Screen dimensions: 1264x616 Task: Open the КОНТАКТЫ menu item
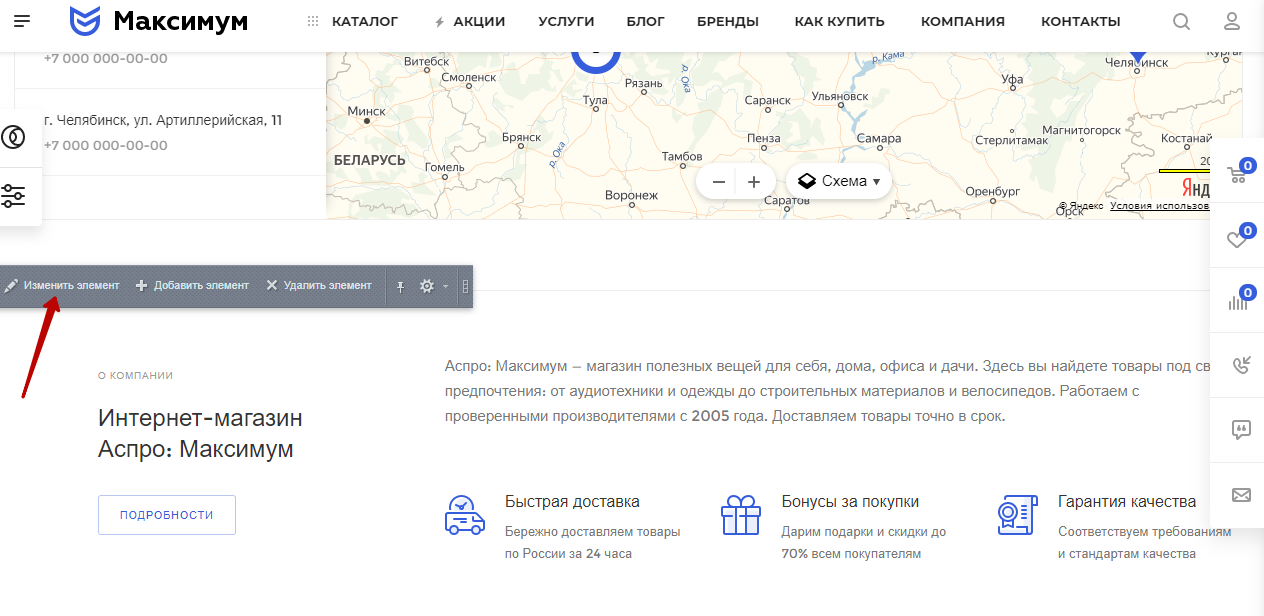point(1081,21)
